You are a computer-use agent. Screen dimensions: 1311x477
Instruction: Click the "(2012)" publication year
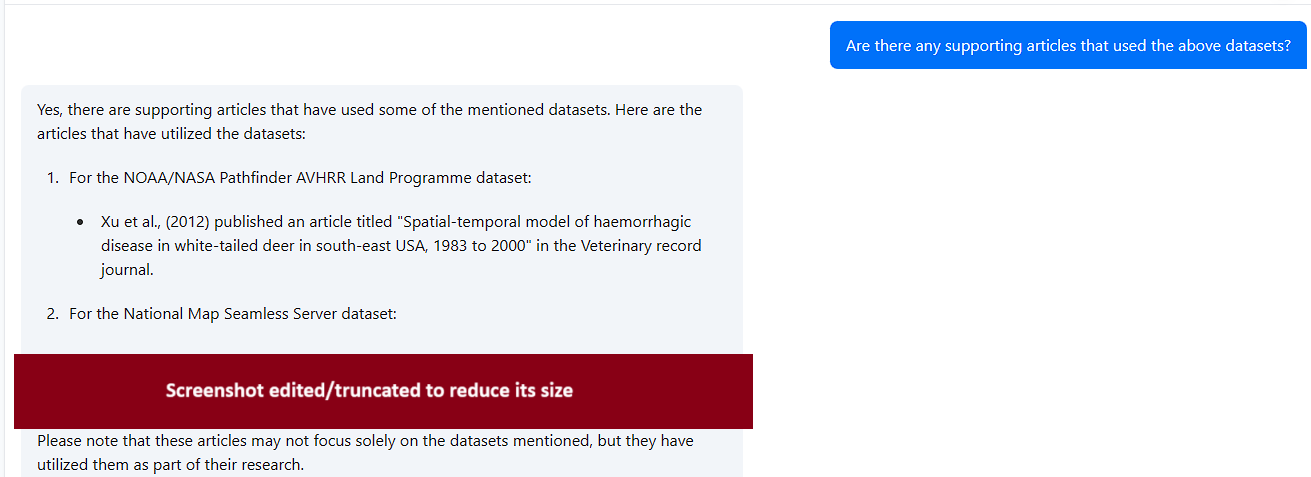pyautogui.click(x=188, y=222)
